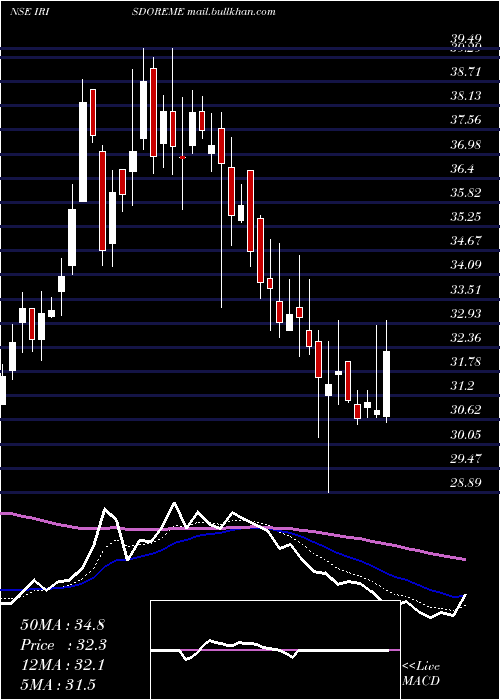Screen dimensions: 500x700
Task: Click the 36.4 price axis label
Action: pos(462,168)
